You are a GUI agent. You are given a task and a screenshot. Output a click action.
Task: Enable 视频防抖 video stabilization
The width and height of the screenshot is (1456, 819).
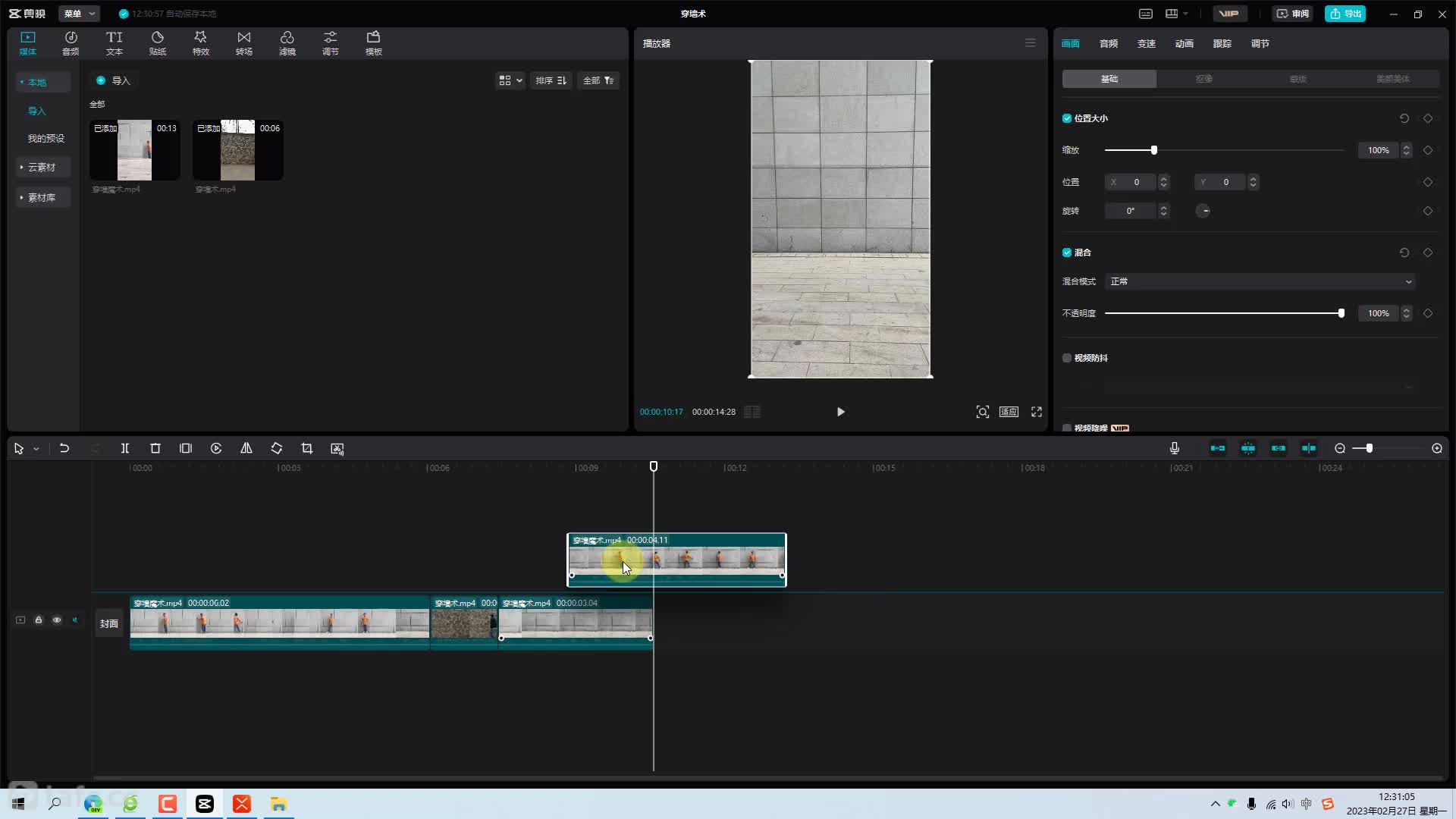tap(1067, 358)
